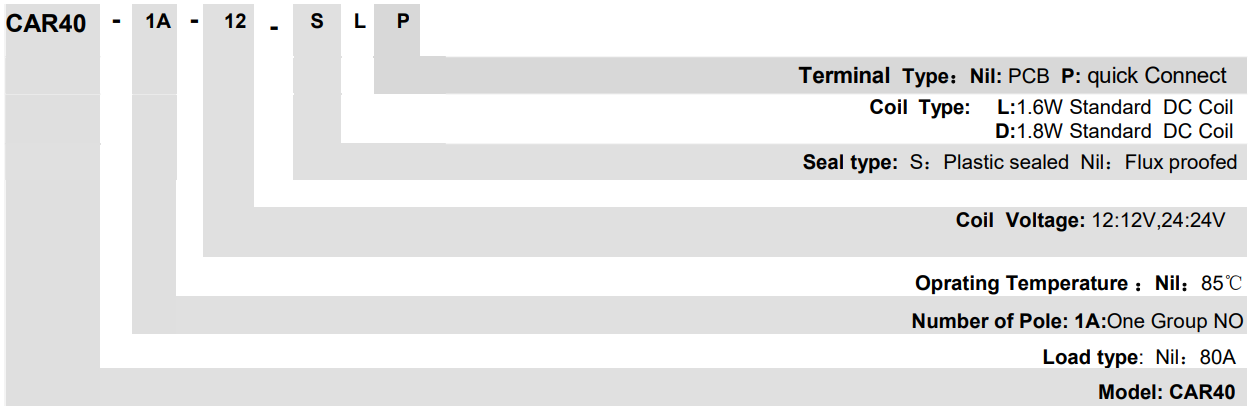1255x416 pixels.
Task: Click the 'D:1.8W Standard DC Coil' line
Action: [1114, 132]
